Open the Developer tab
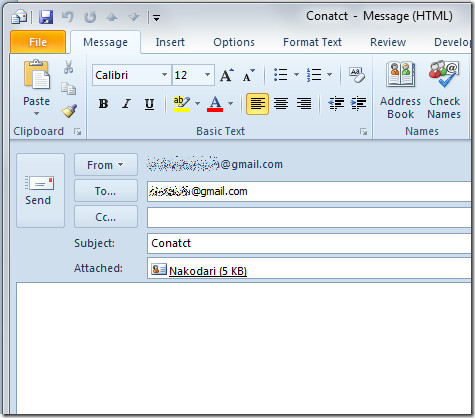Viewport: 475px width, 418px height. (452, 42)
